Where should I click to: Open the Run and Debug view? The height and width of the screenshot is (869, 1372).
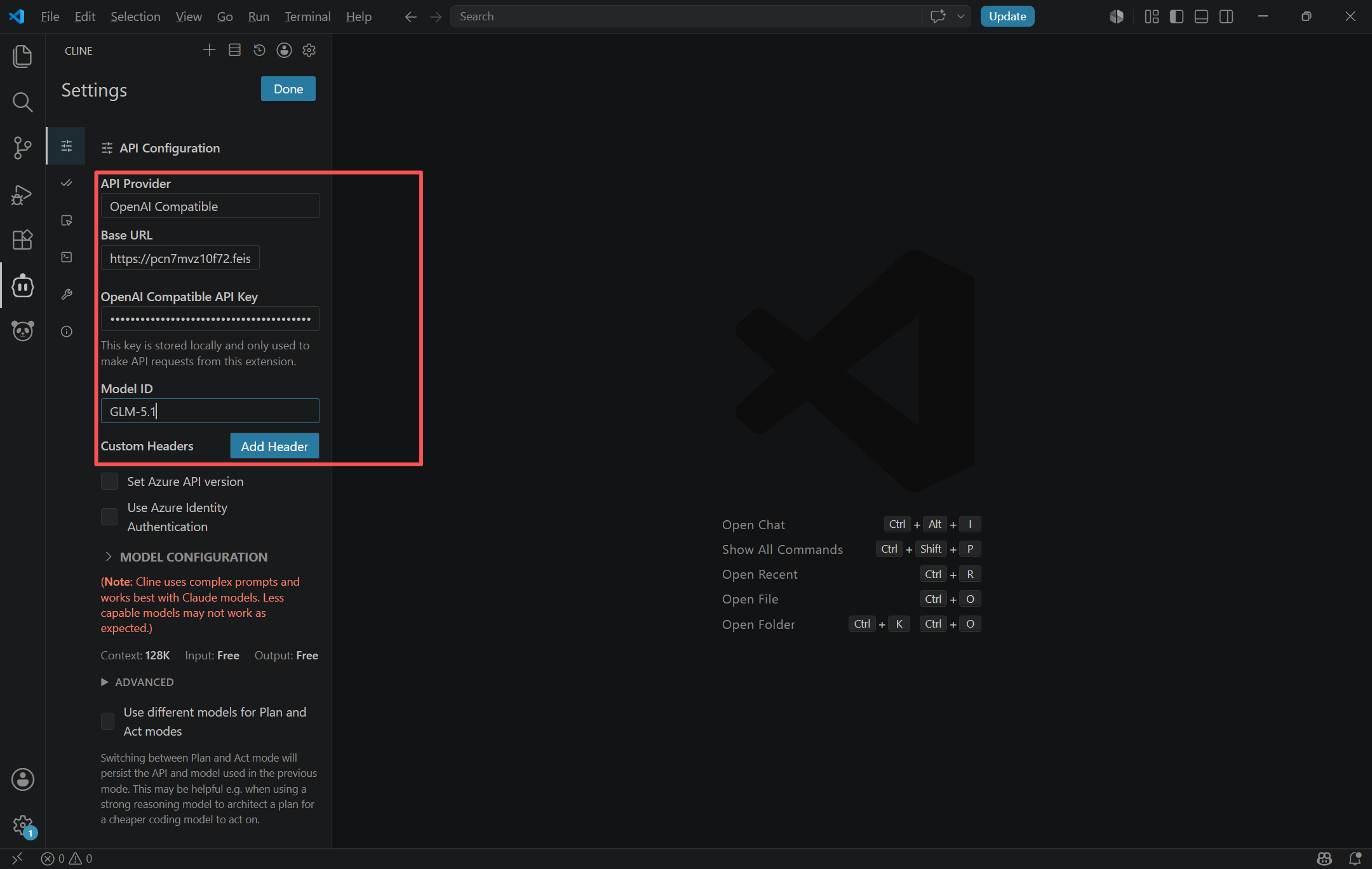(22, 194)
